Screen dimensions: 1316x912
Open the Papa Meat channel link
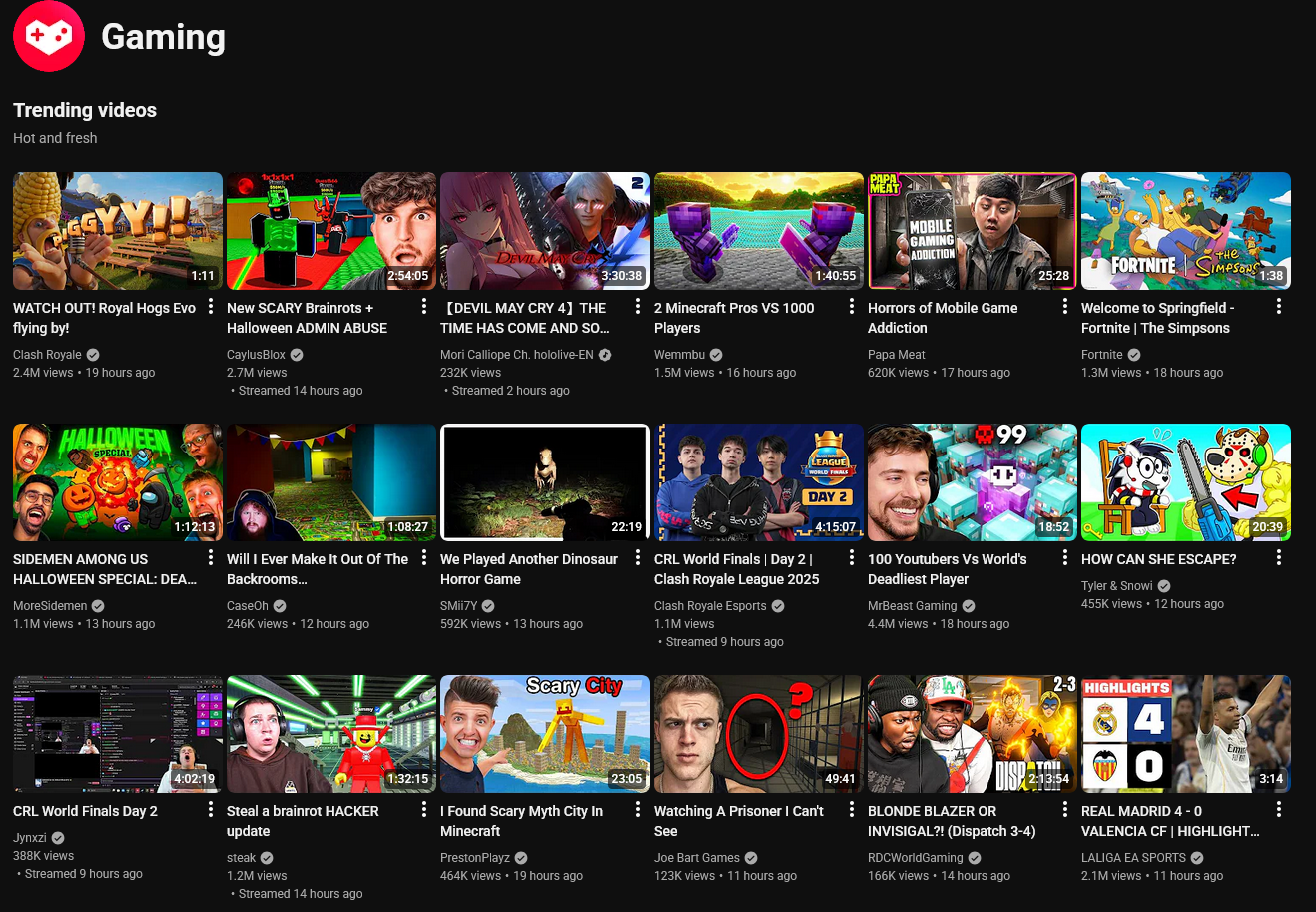896,355
